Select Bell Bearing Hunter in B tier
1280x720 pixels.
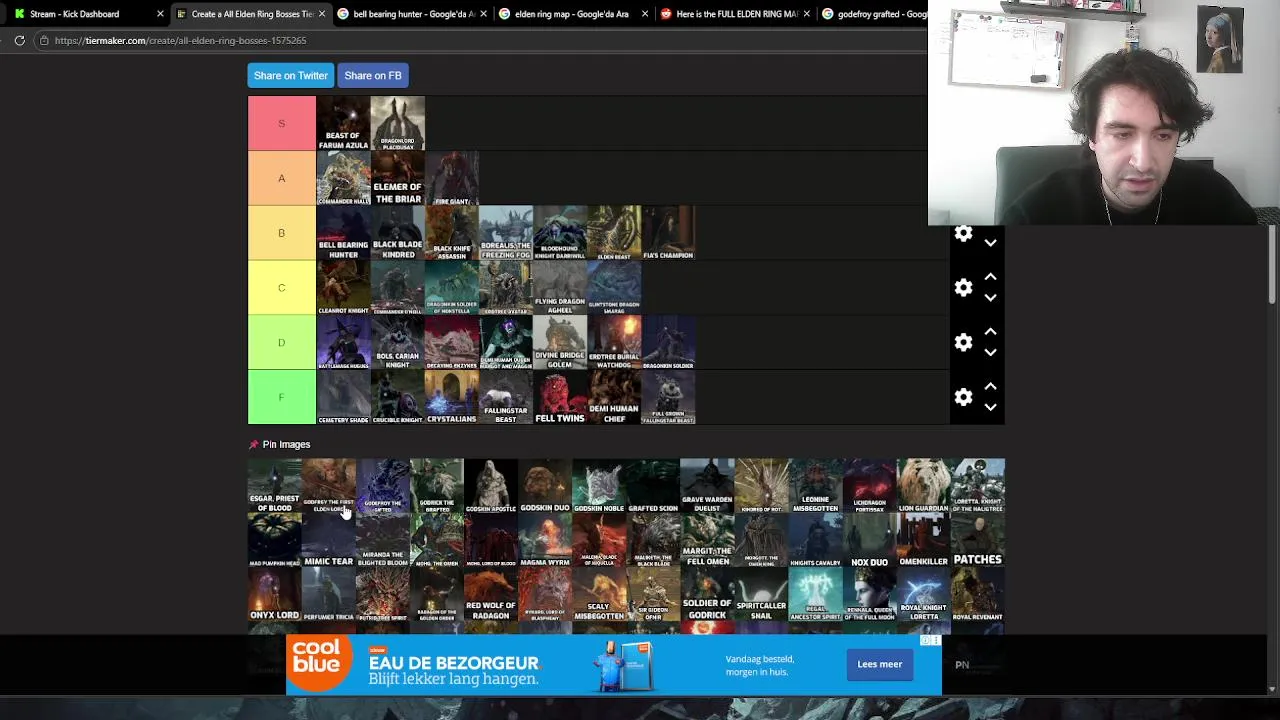(x=343, y=233)
